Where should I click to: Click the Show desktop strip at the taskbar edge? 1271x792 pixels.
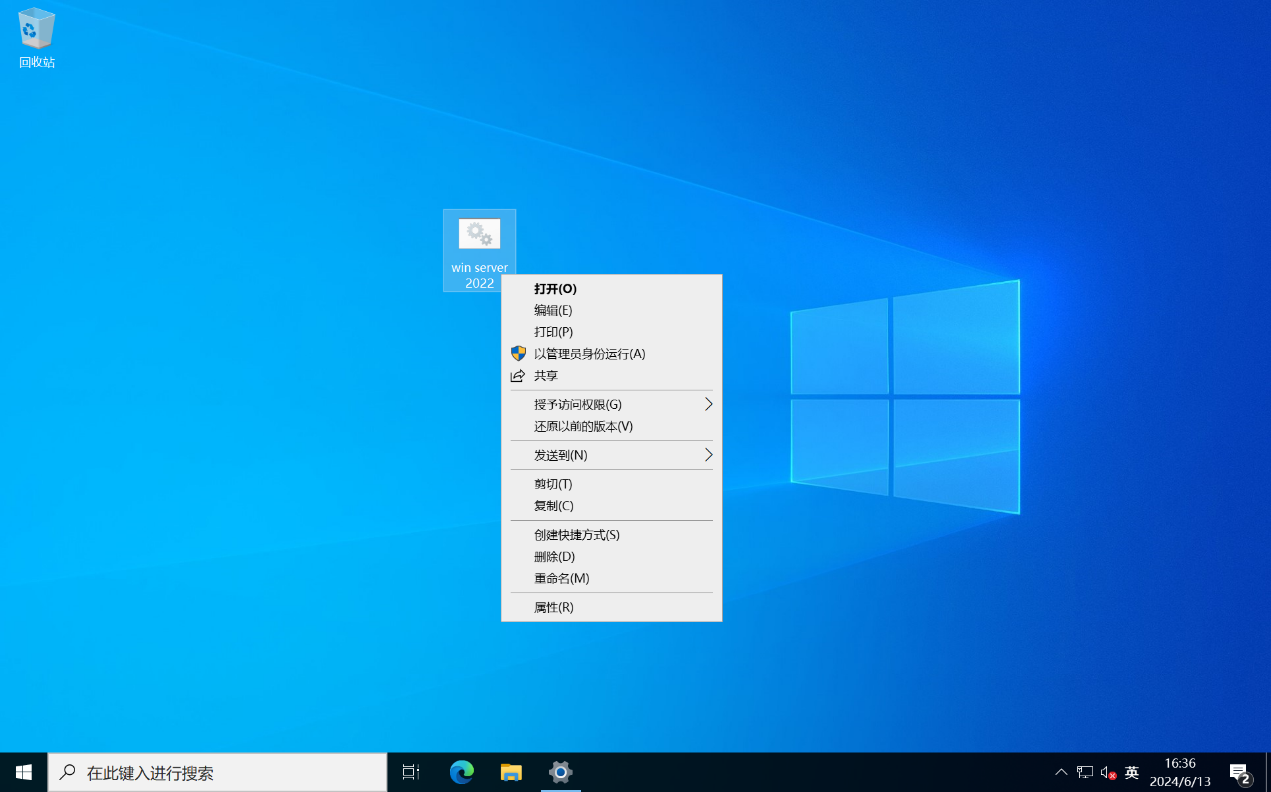click(1267, 772)
